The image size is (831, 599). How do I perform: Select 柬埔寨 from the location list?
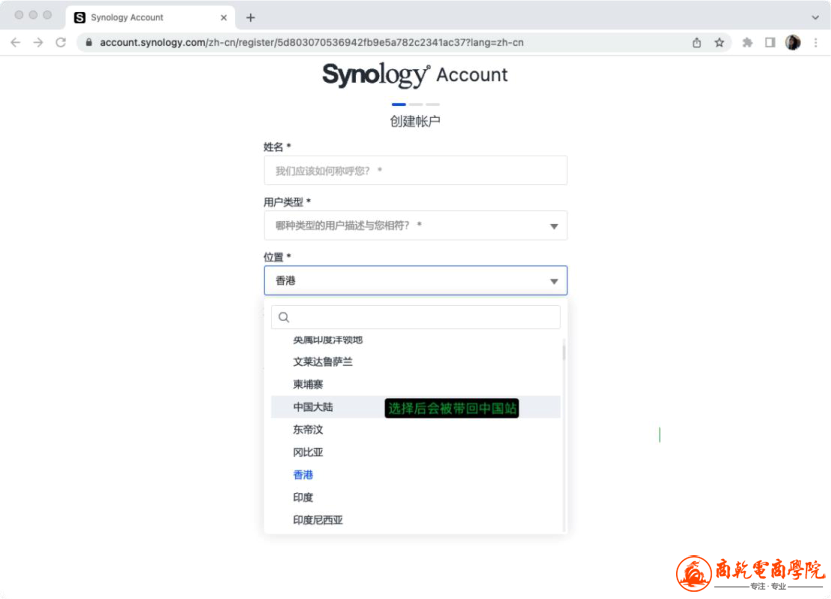coord(416,384)
